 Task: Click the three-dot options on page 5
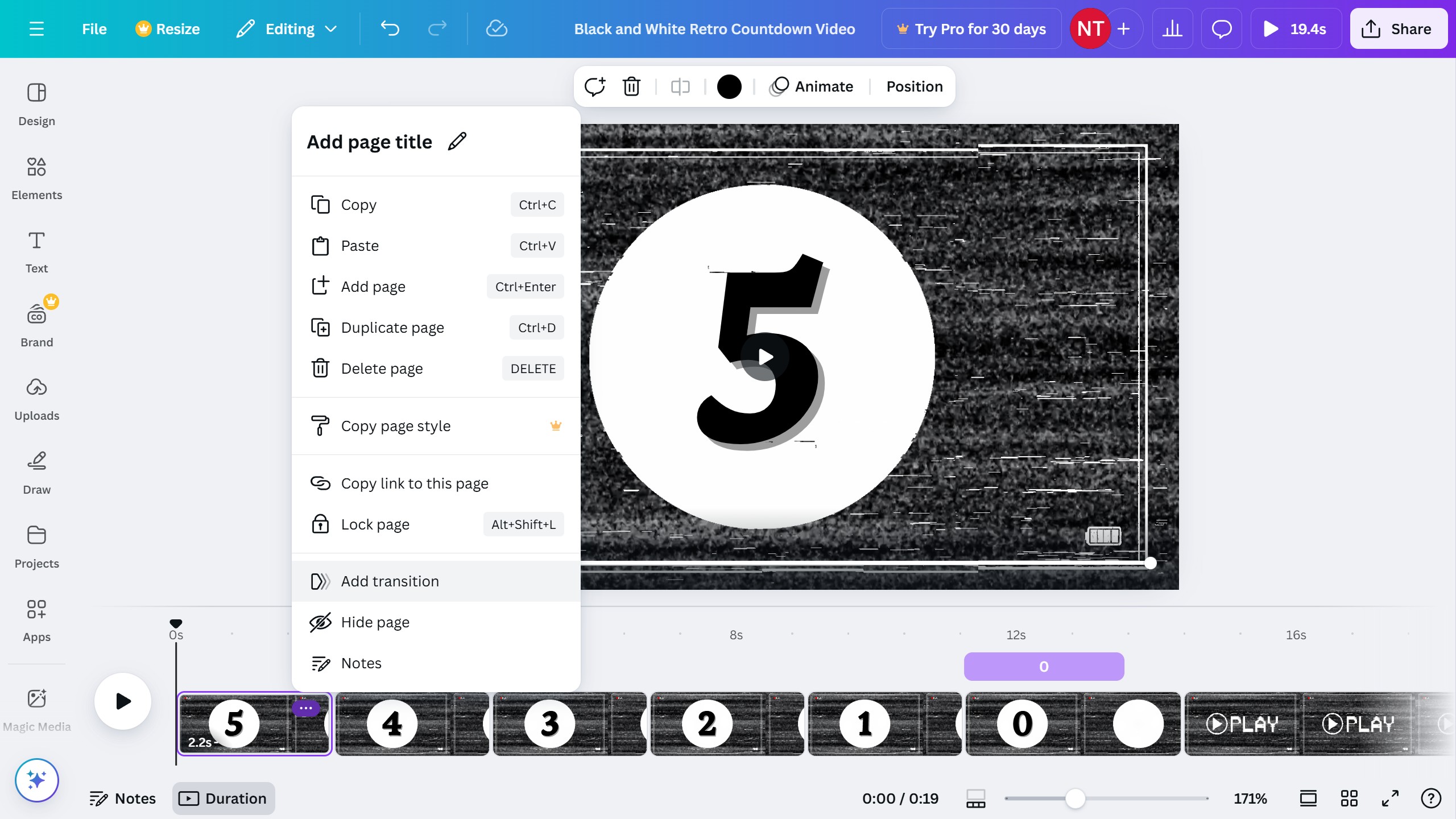click(x=305, y=708)
